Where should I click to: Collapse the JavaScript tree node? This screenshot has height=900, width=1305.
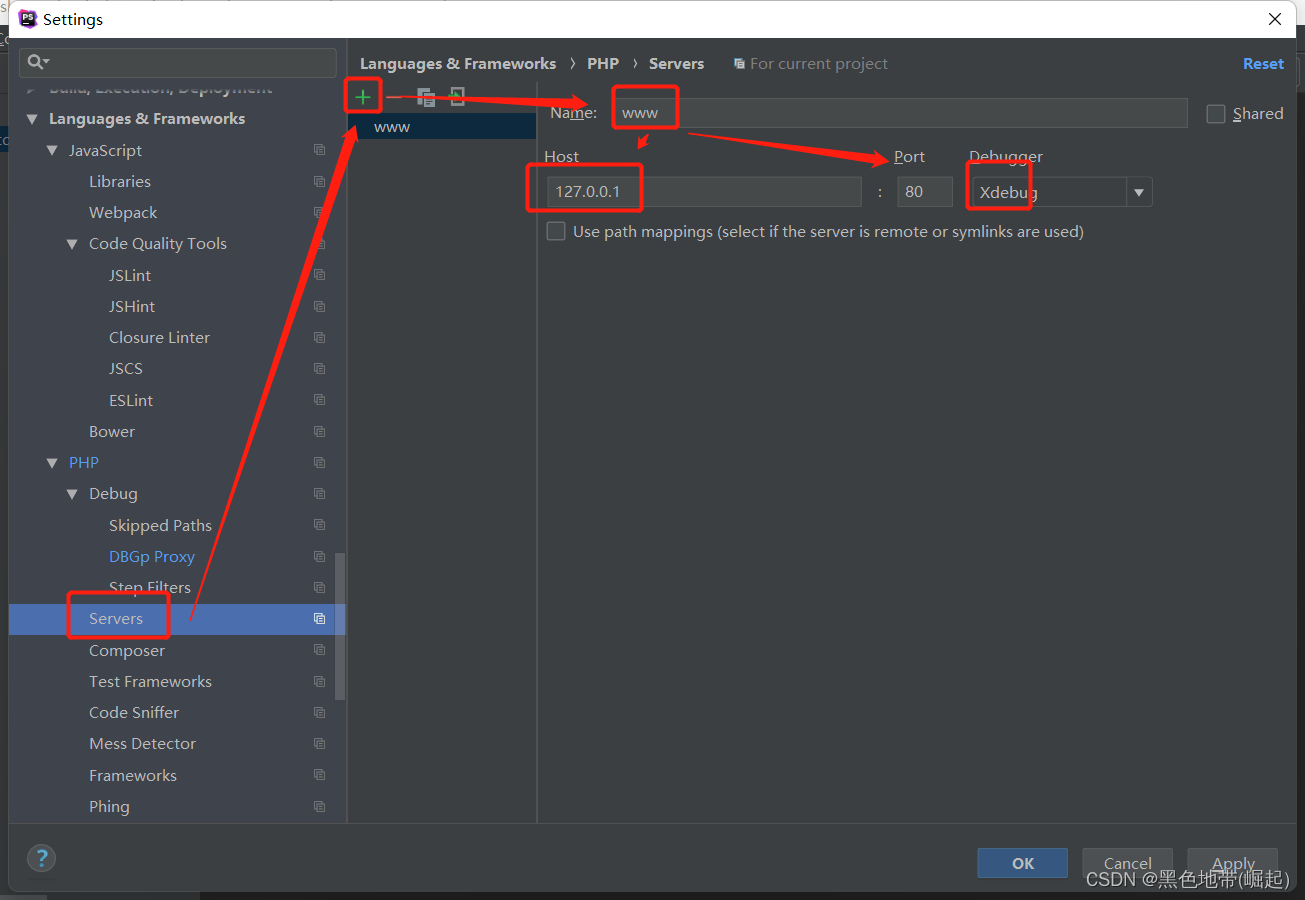coord(52,151)
